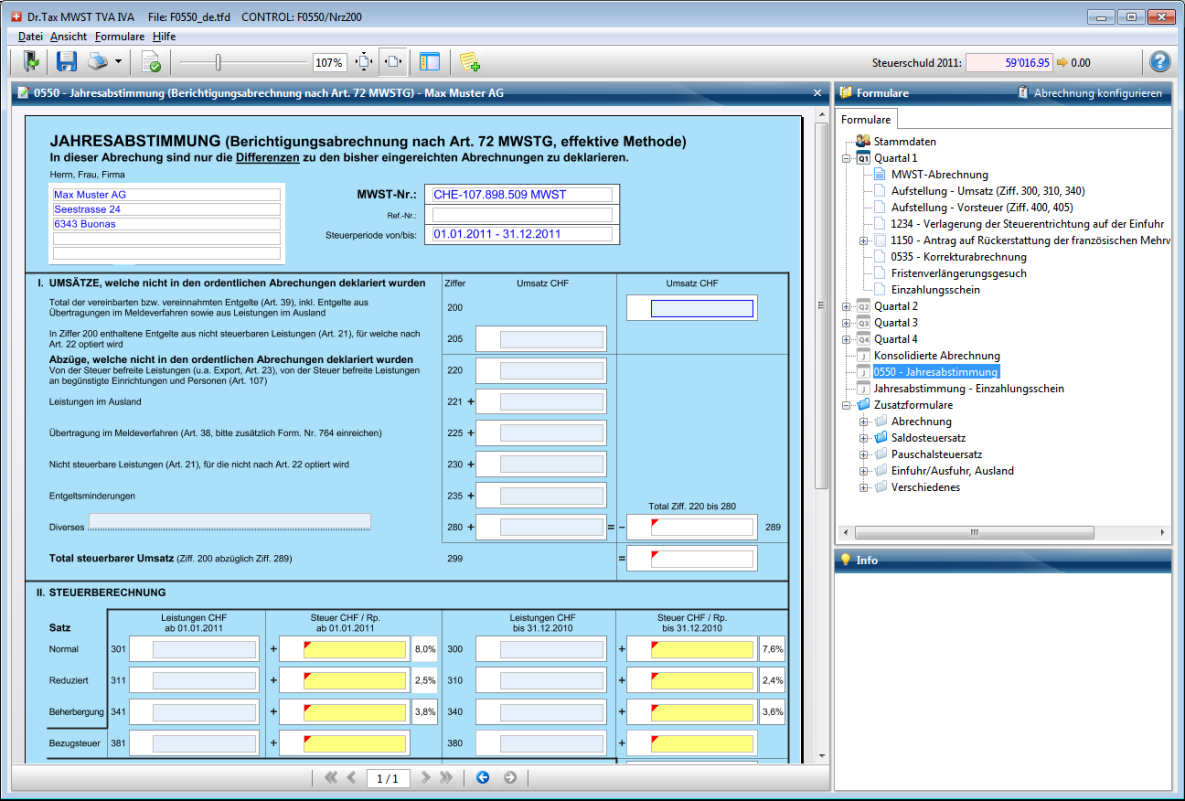Open Konsolidierte Abrechnung
1185x801 pixels.
pyautogui.click(x=937, y=356)
